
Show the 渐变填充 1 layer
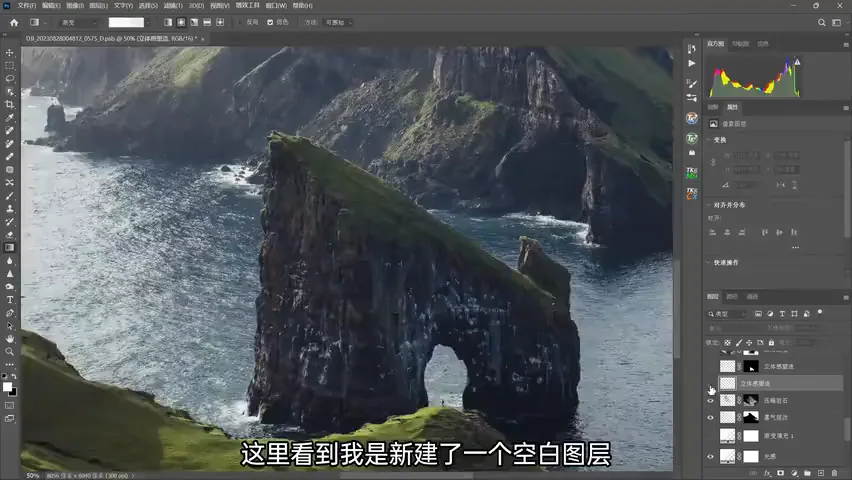click(710, 436)
